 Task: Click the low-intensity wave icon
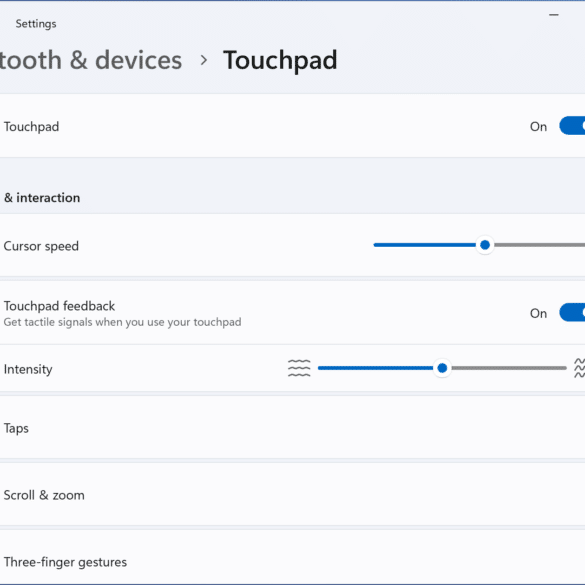299,368
